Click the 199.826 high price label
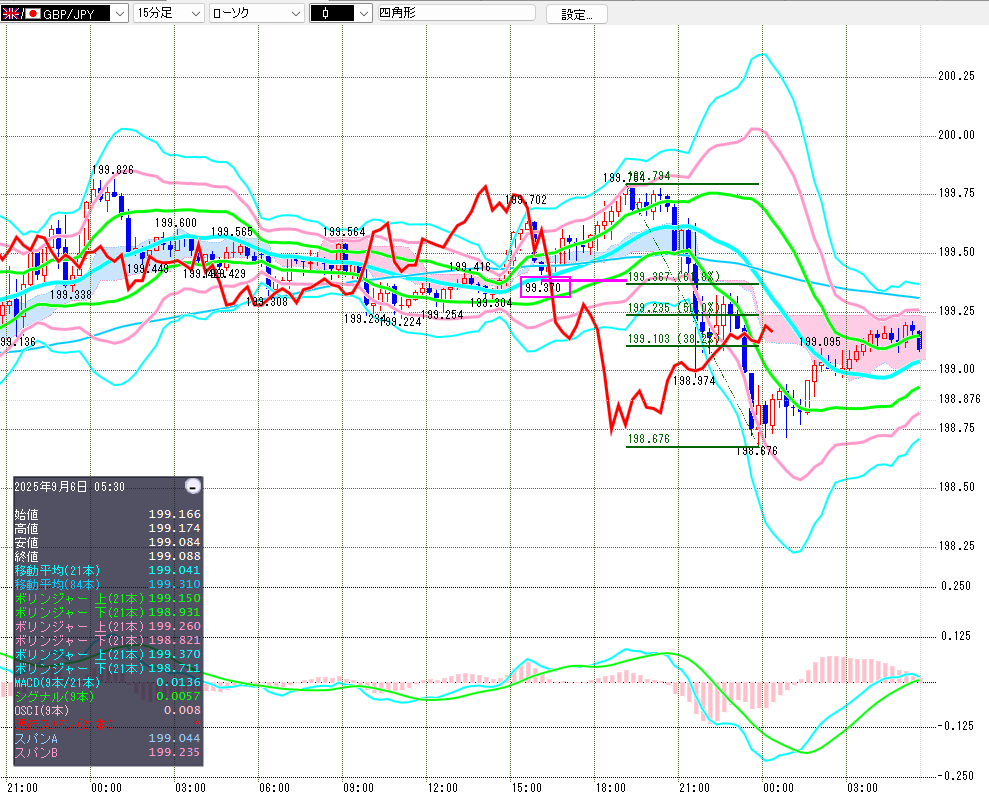Screen dimensions: 989x798 pos(113,170)
